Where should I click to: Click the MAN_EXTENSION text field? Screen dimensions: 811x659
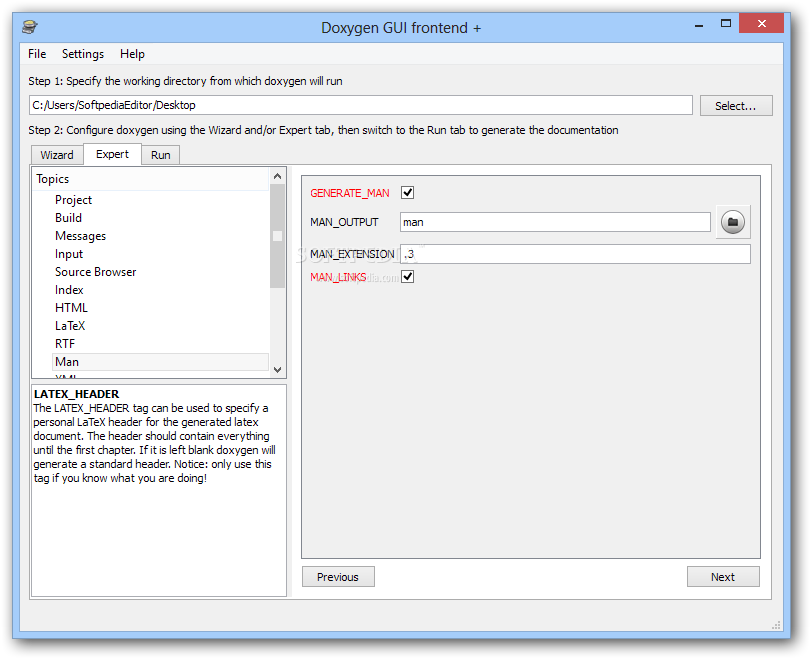[x=575, y=254]
